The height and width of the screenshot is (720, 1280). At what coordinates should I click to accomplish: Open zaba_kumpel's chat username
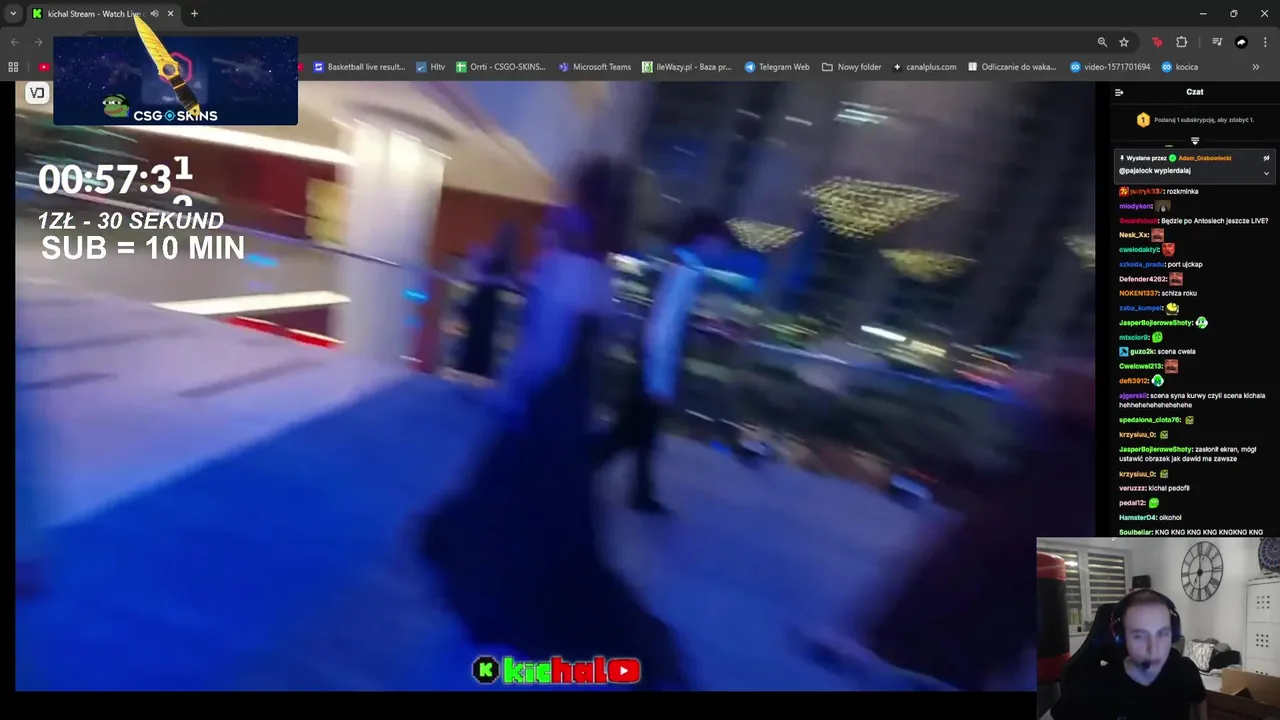1141,308
